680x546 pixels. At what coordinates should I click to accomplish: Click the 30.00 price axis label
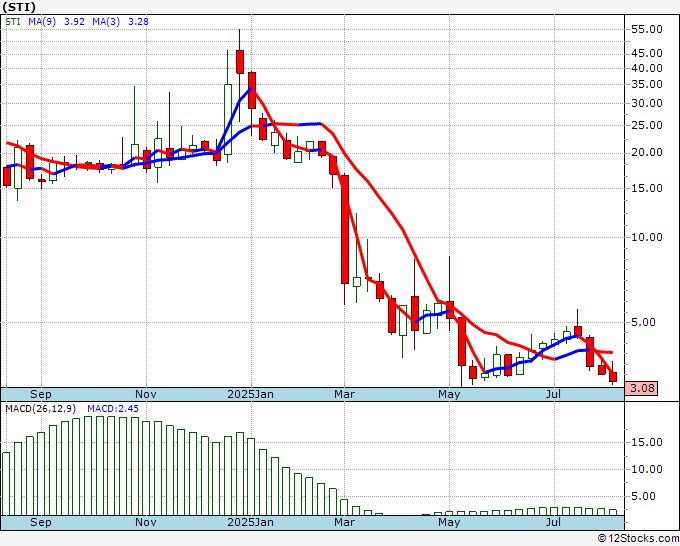click(647, 103)
